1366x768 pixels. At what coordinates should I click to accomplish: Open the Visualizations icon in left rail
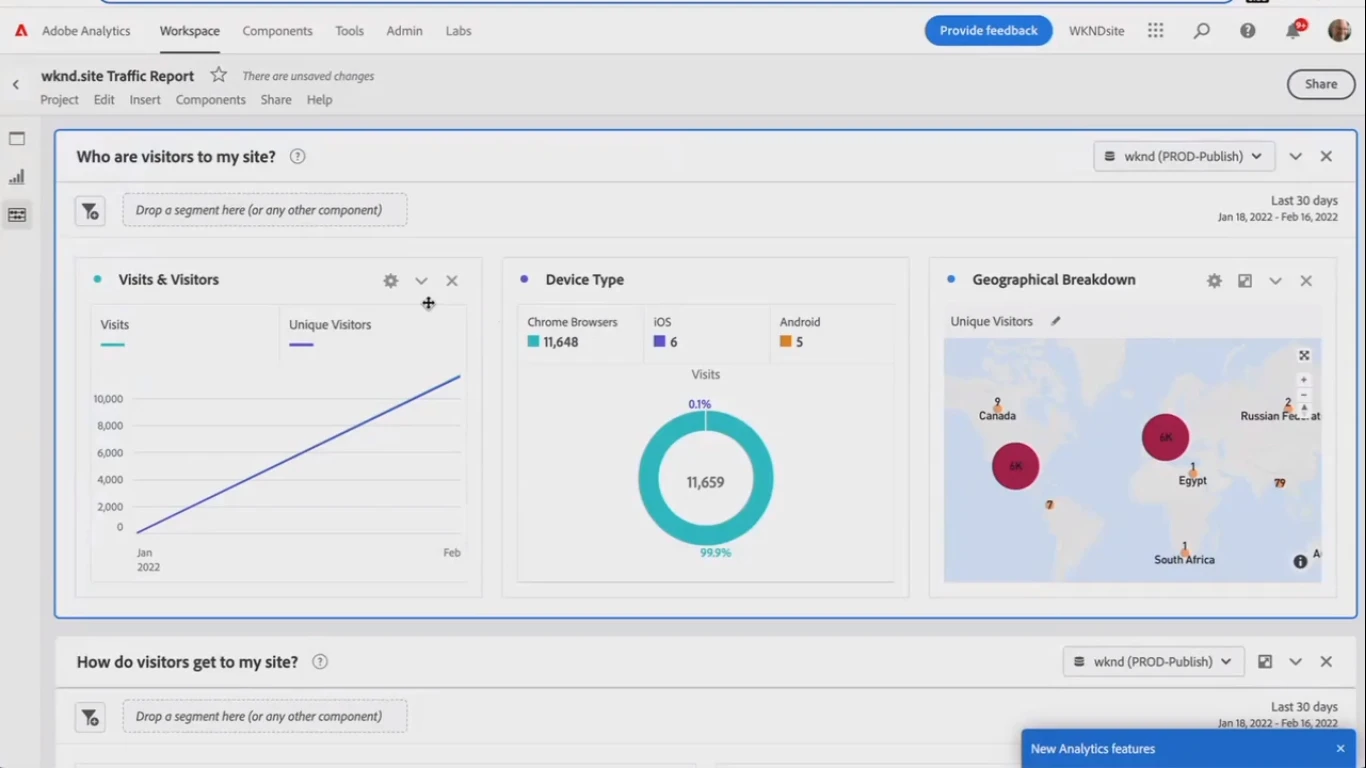(x=17, y=177)
